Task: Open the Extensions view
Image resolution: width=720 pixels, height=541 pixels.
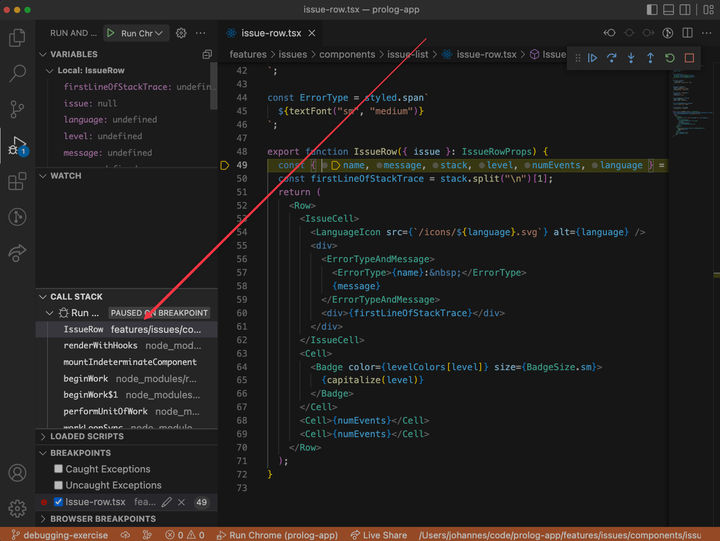Action: pyautogui.click(x=17, y=181)
